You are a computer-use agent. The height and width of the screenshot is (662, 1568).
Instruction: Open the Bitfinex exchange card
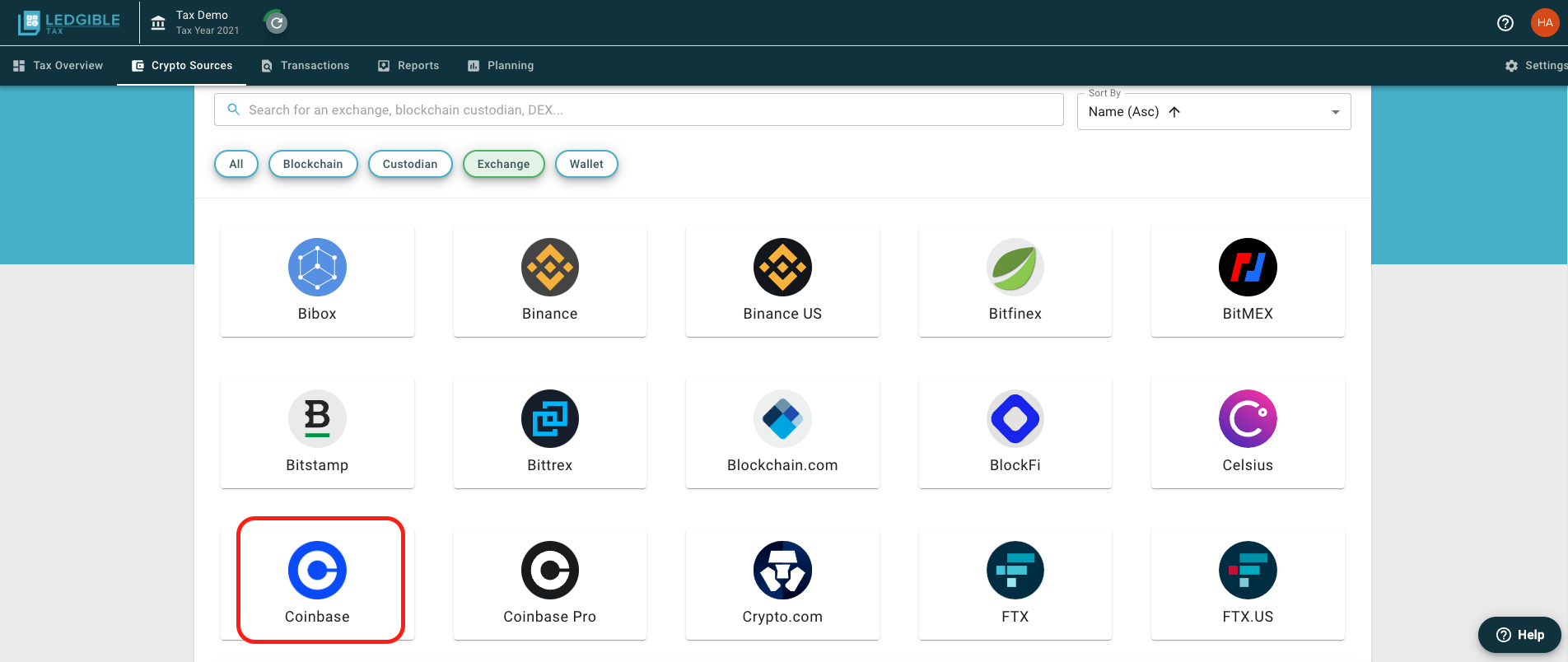1015,281
